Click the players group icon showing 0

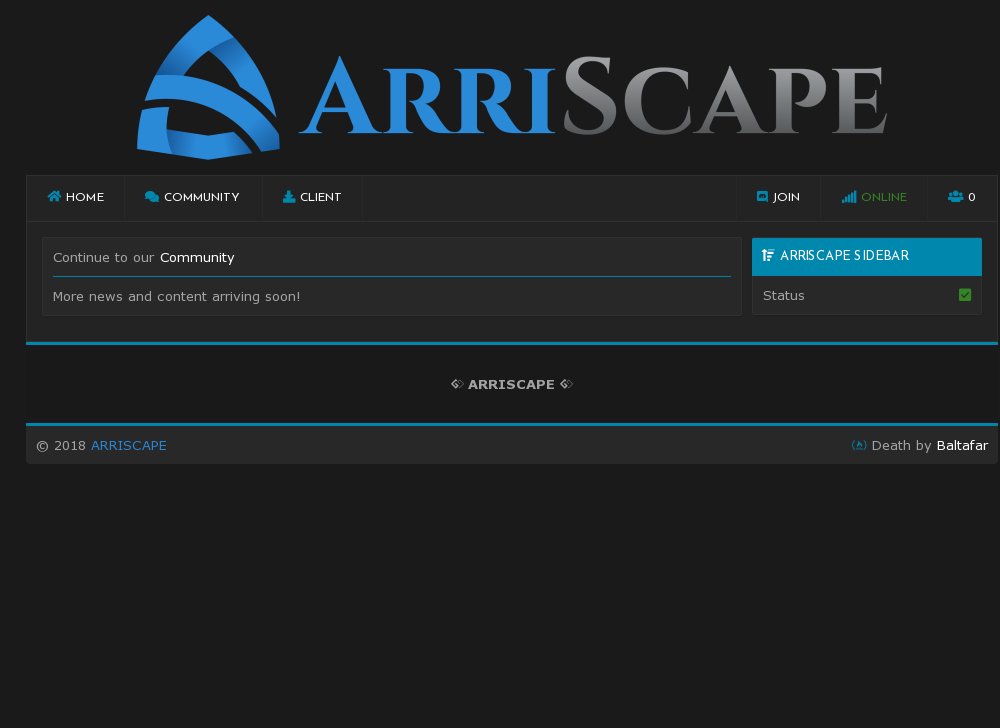coord(955,197)
